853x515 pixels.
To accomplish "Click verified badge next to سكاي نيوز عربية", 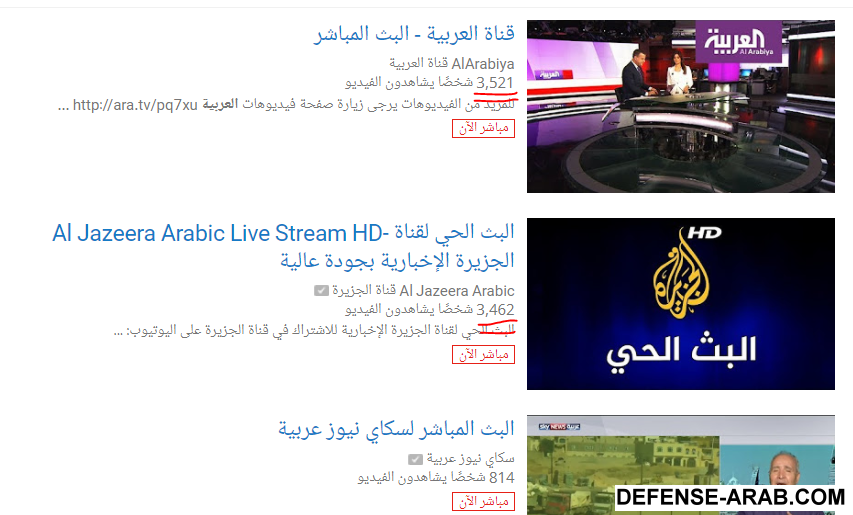I will [416, 460].
